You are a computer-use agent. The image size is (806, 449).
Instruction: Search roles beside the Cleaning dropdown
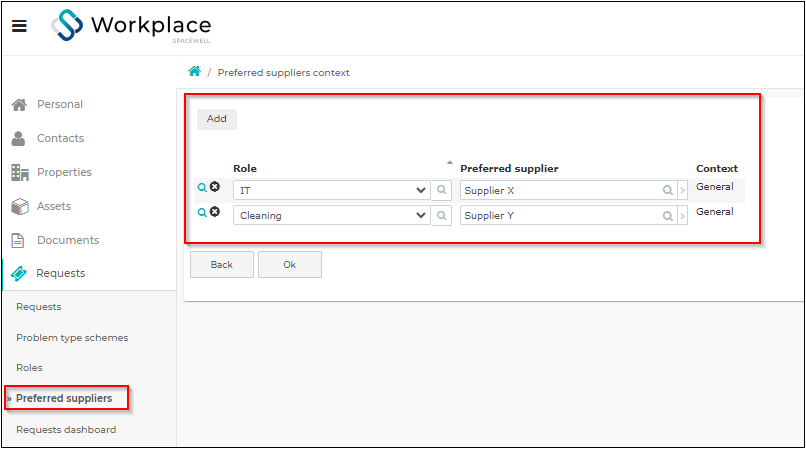point(442,215)
